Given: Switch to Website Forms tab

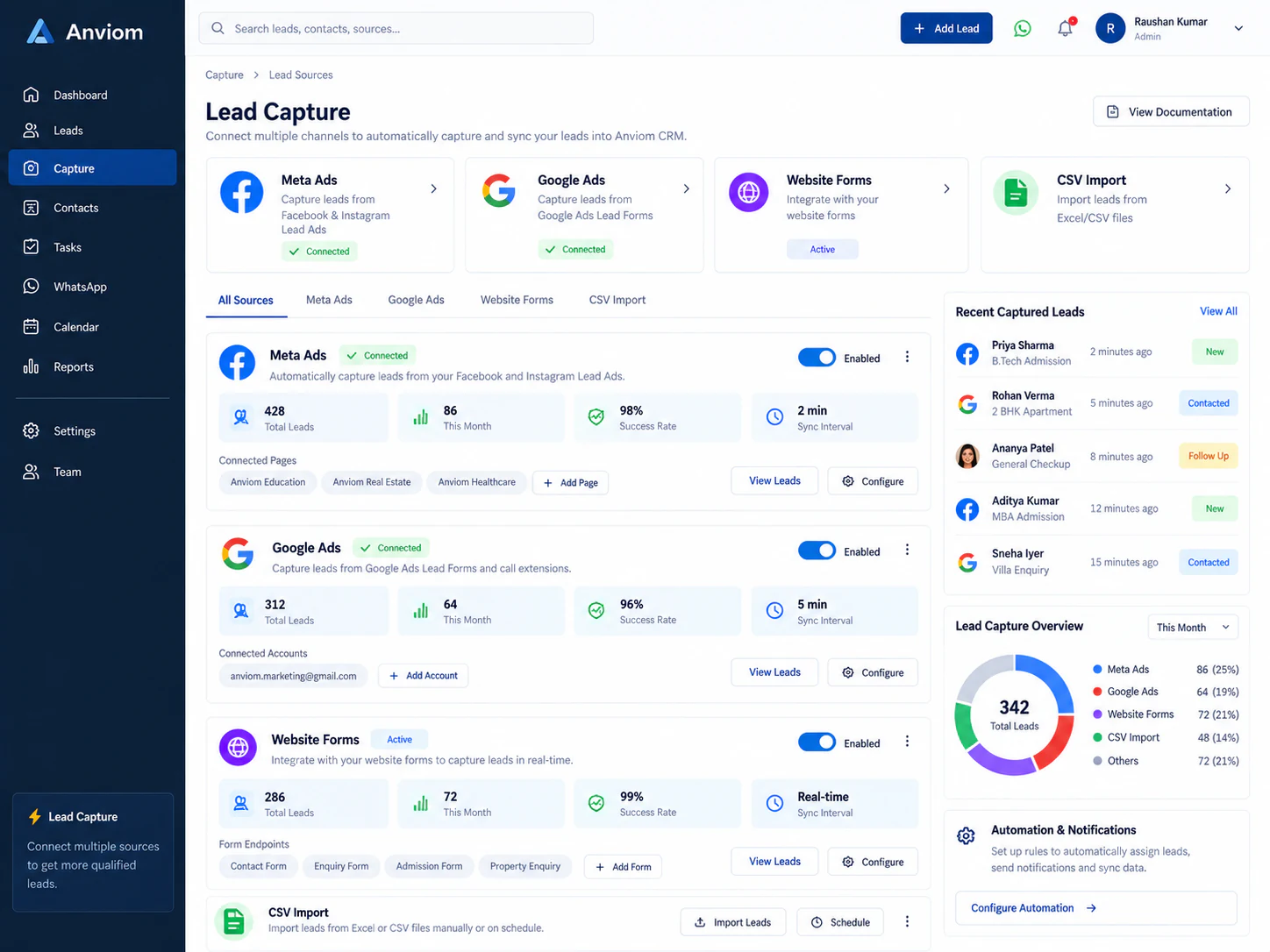Looking at the screenshot, I should 517,300.
